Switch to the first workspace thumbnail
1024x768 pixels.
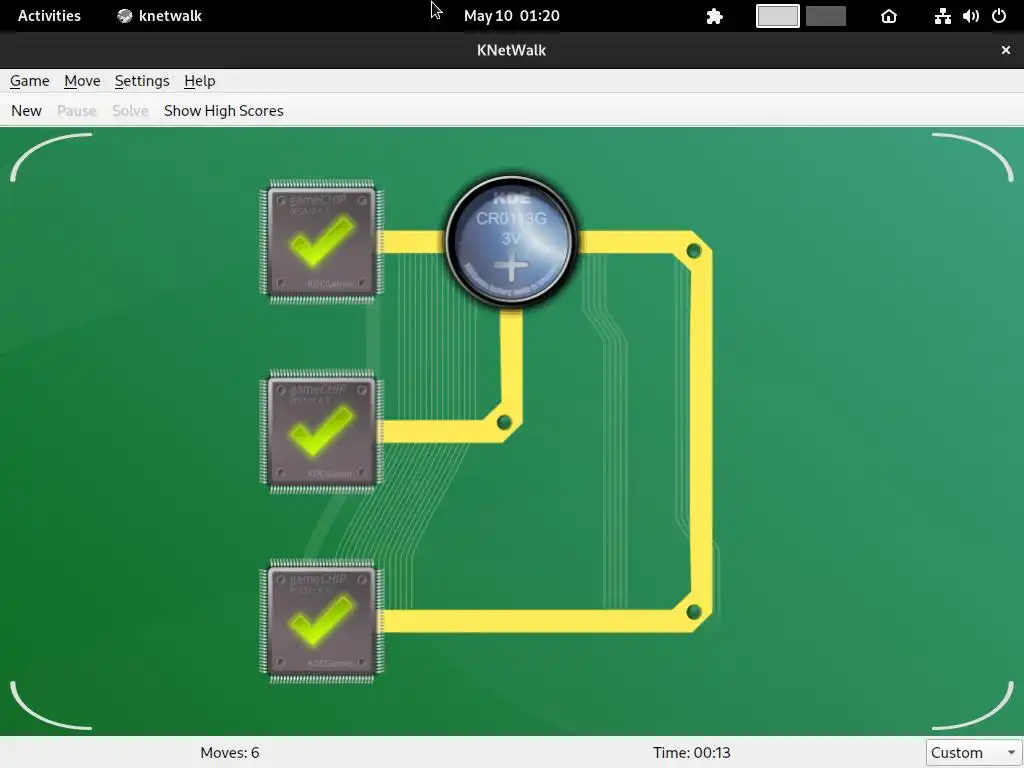point(778,16)
